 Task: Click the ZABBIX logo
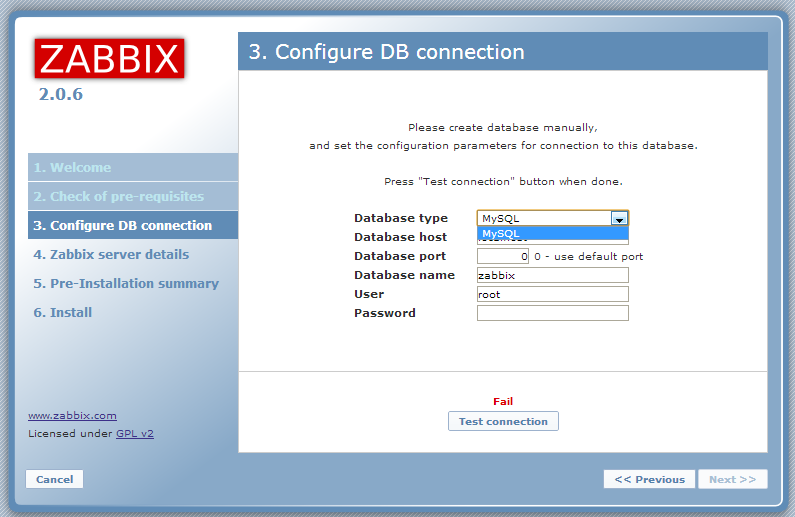[109, 58]
